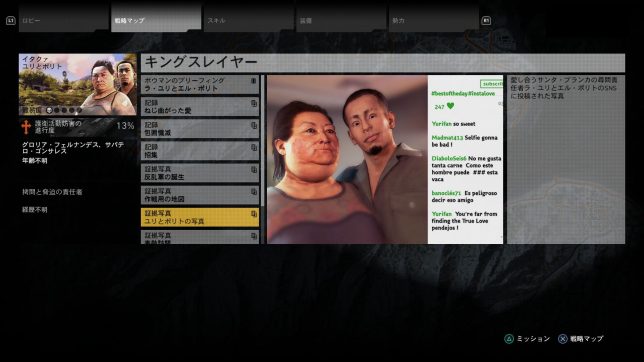Click the evidence list scrollbar
This screenshot has width=644, height=362.
[262, 140]
